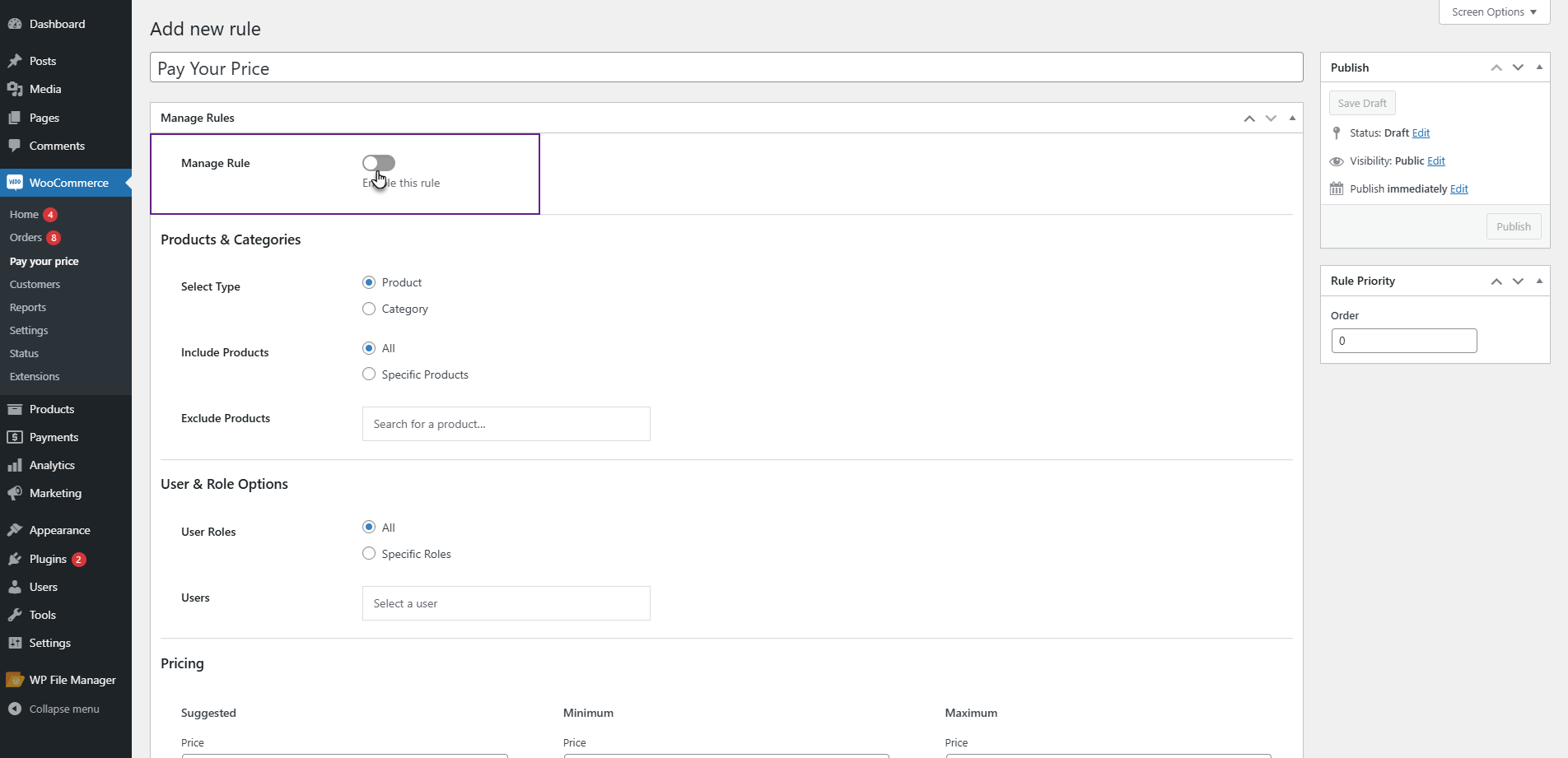Click the Comments bubble icon

[x=15, y=146]
